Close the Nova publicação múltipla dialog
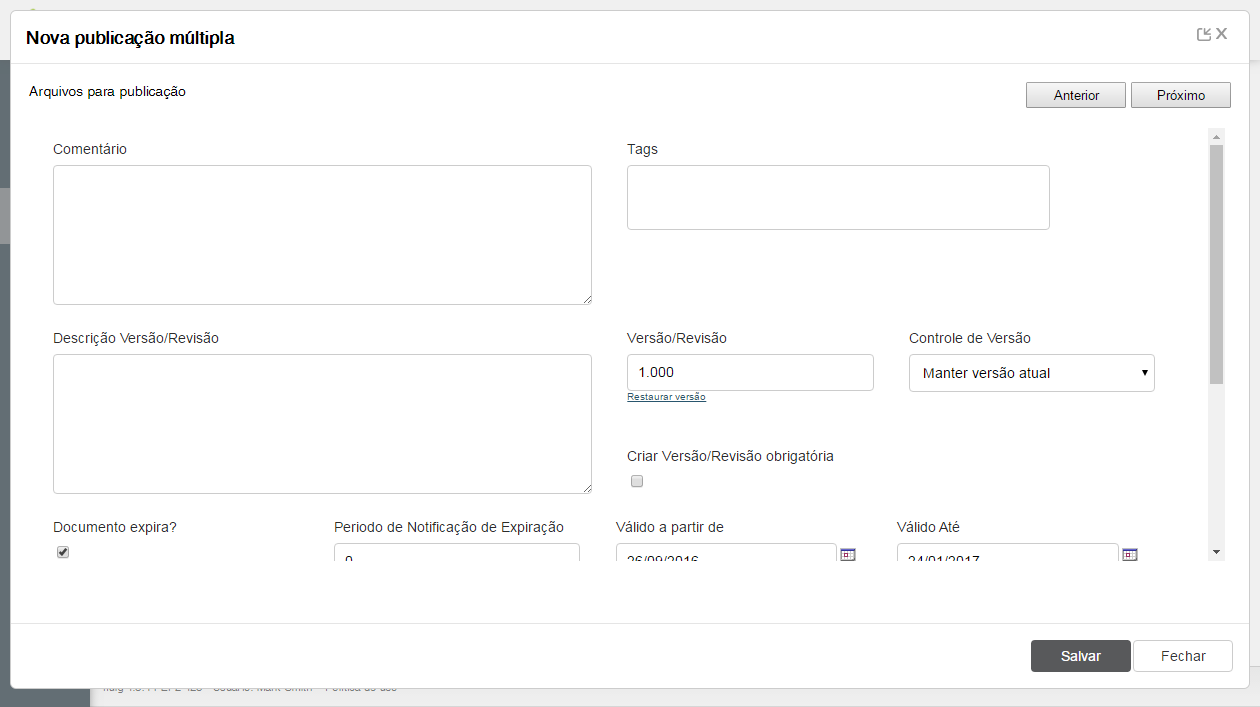Screen dimensions: 1260x707 coord(1222,34)
